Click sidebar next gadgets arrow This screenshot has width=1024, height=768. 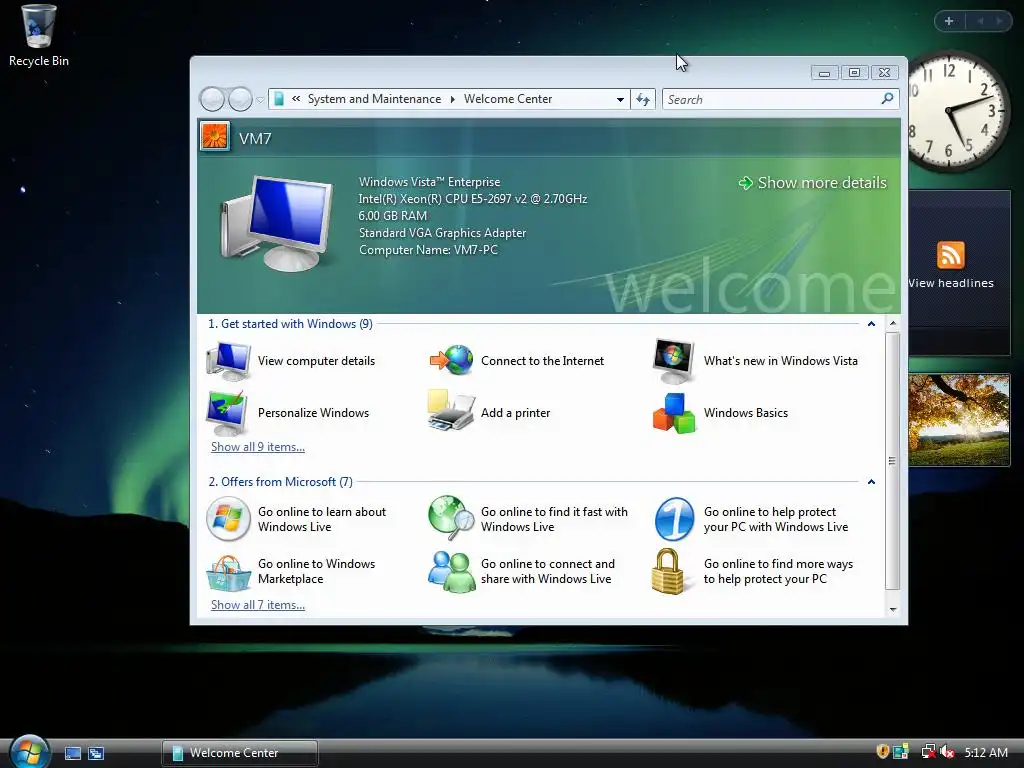(x=999, y=21)
